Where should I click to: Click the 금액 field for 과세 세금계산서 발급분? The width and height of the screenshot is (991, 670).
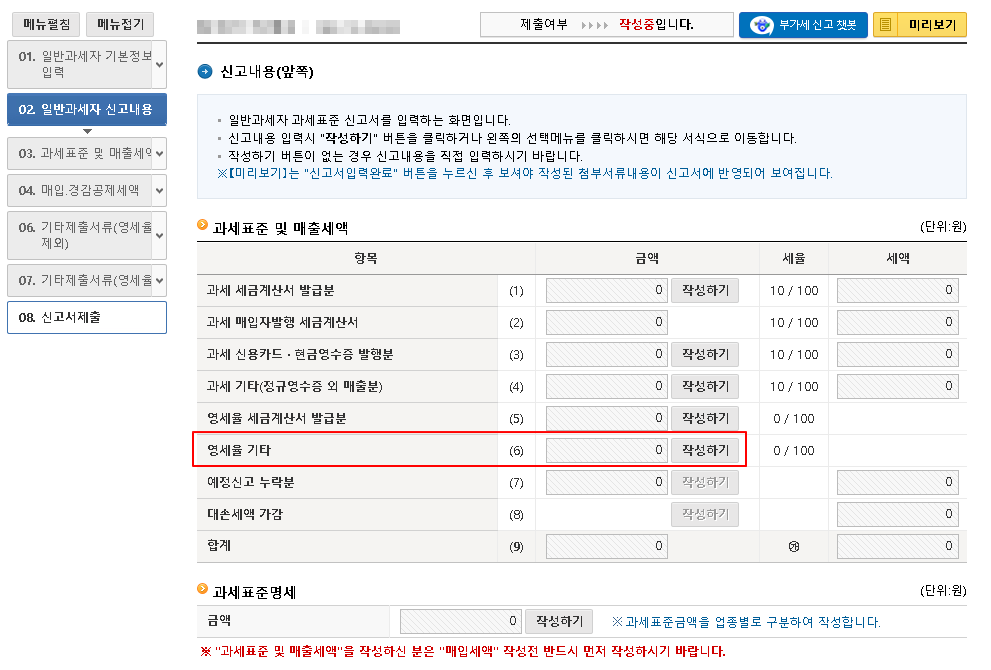607,291
